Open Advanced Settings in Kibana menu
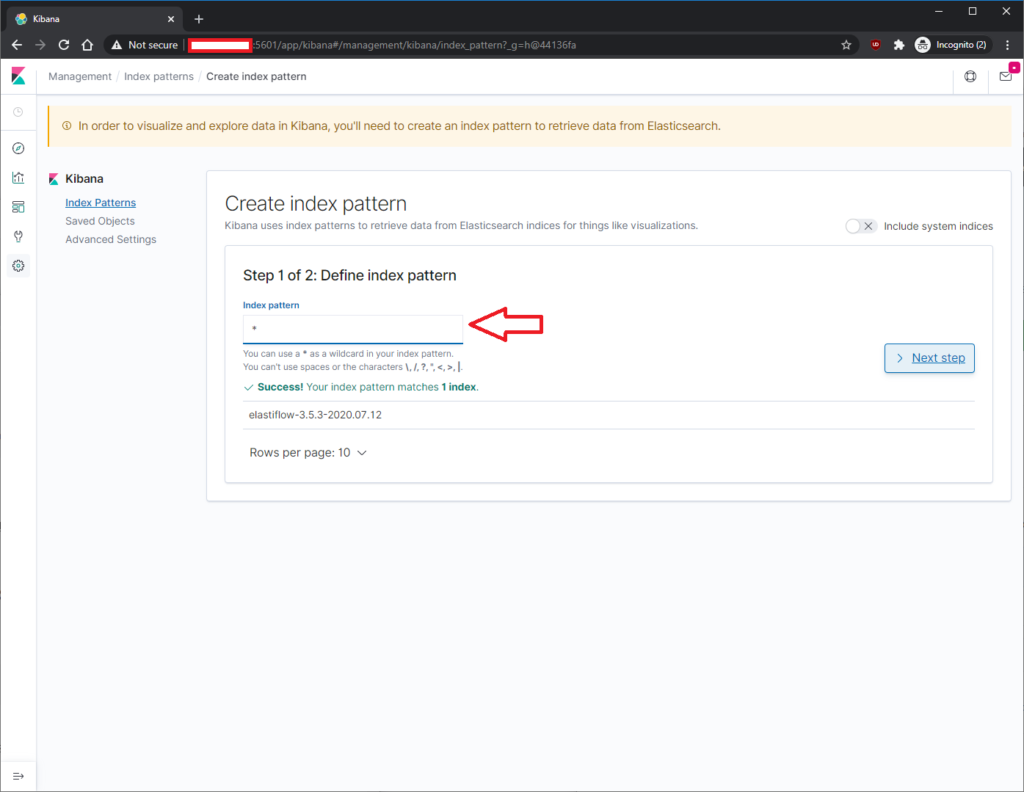Image resolution: width=1024 pixels, height=792 pixels. (x=111, y=240)
